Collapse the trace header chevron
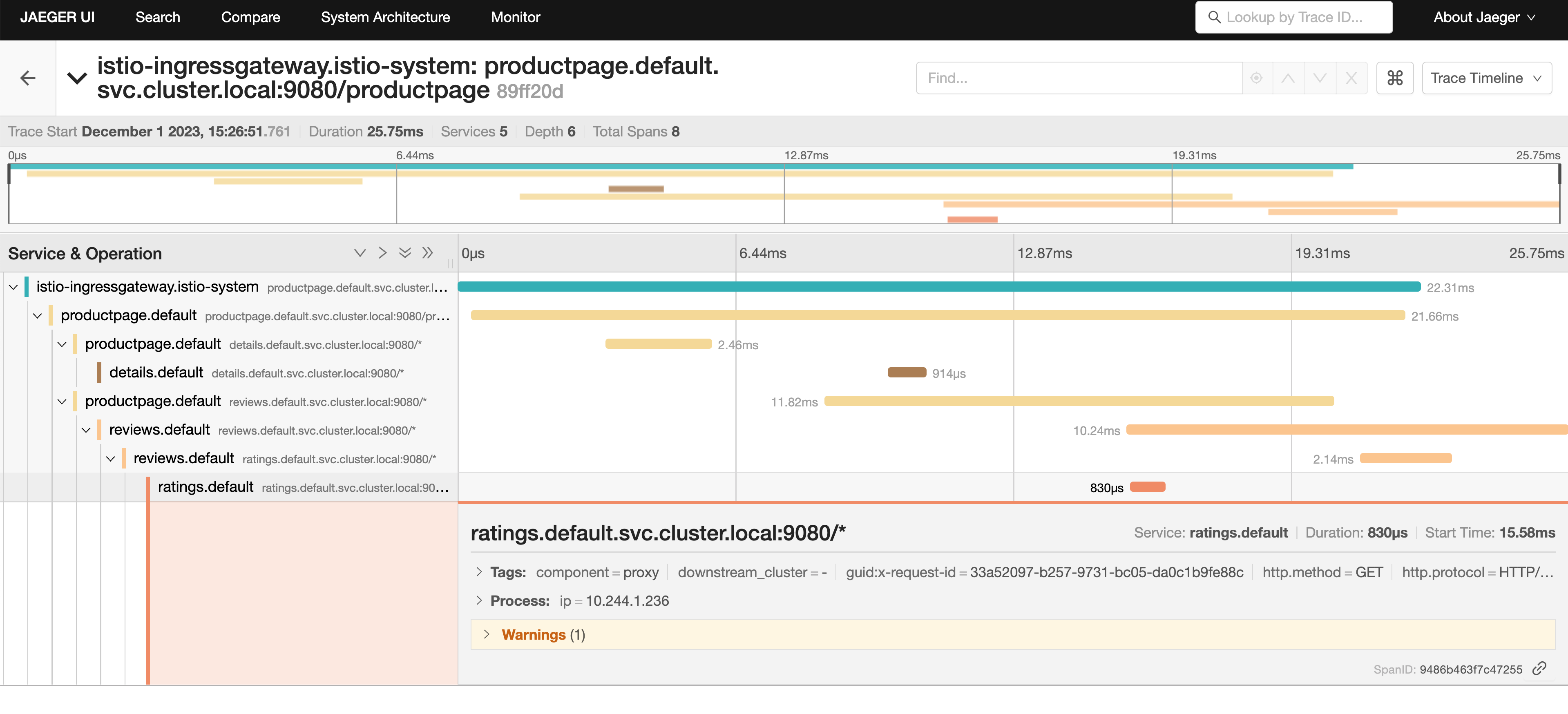 [77, 78]
